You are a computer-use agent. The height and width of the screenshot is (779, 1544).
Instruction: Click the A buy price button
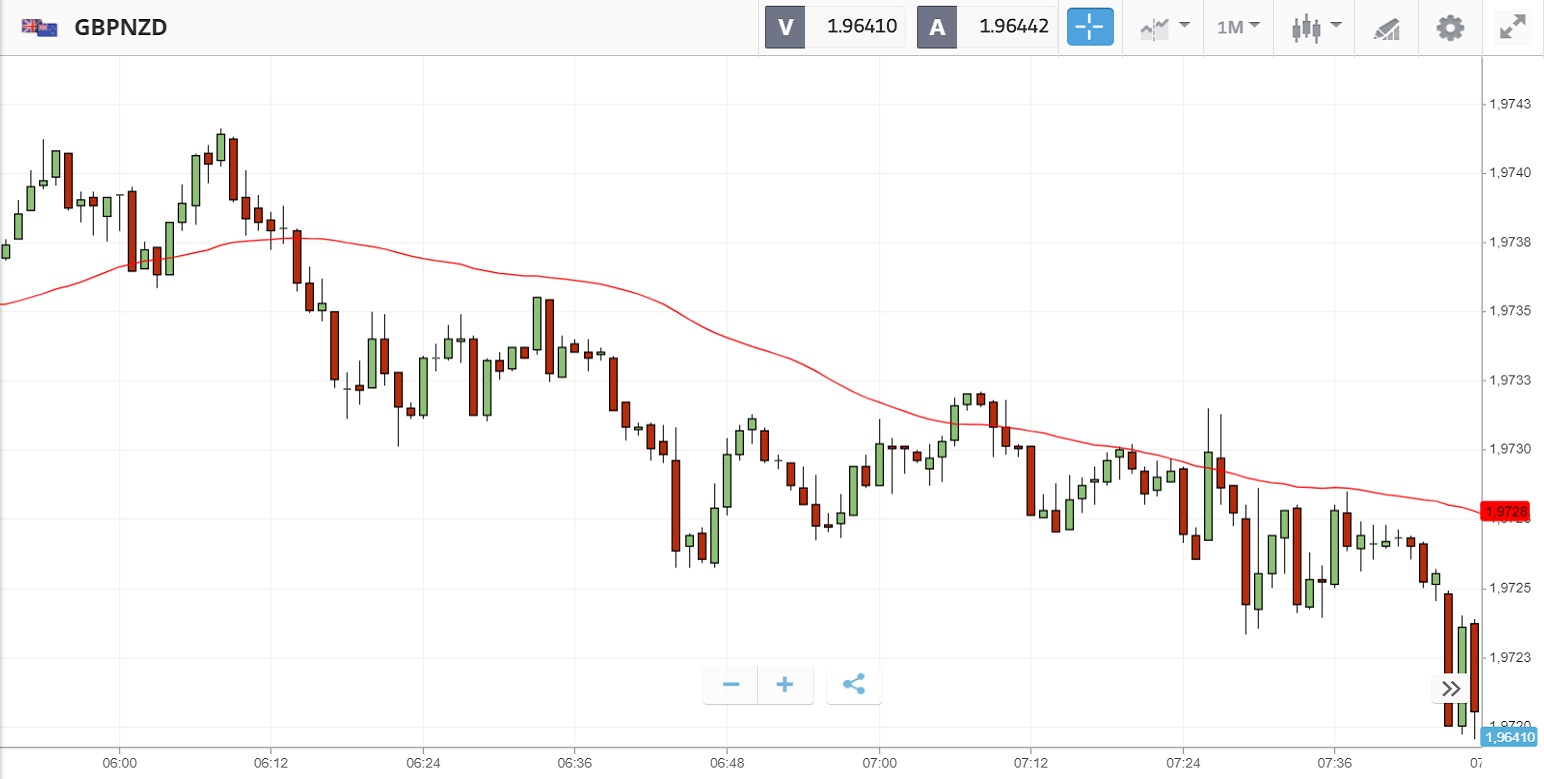[x=987, y=27]
